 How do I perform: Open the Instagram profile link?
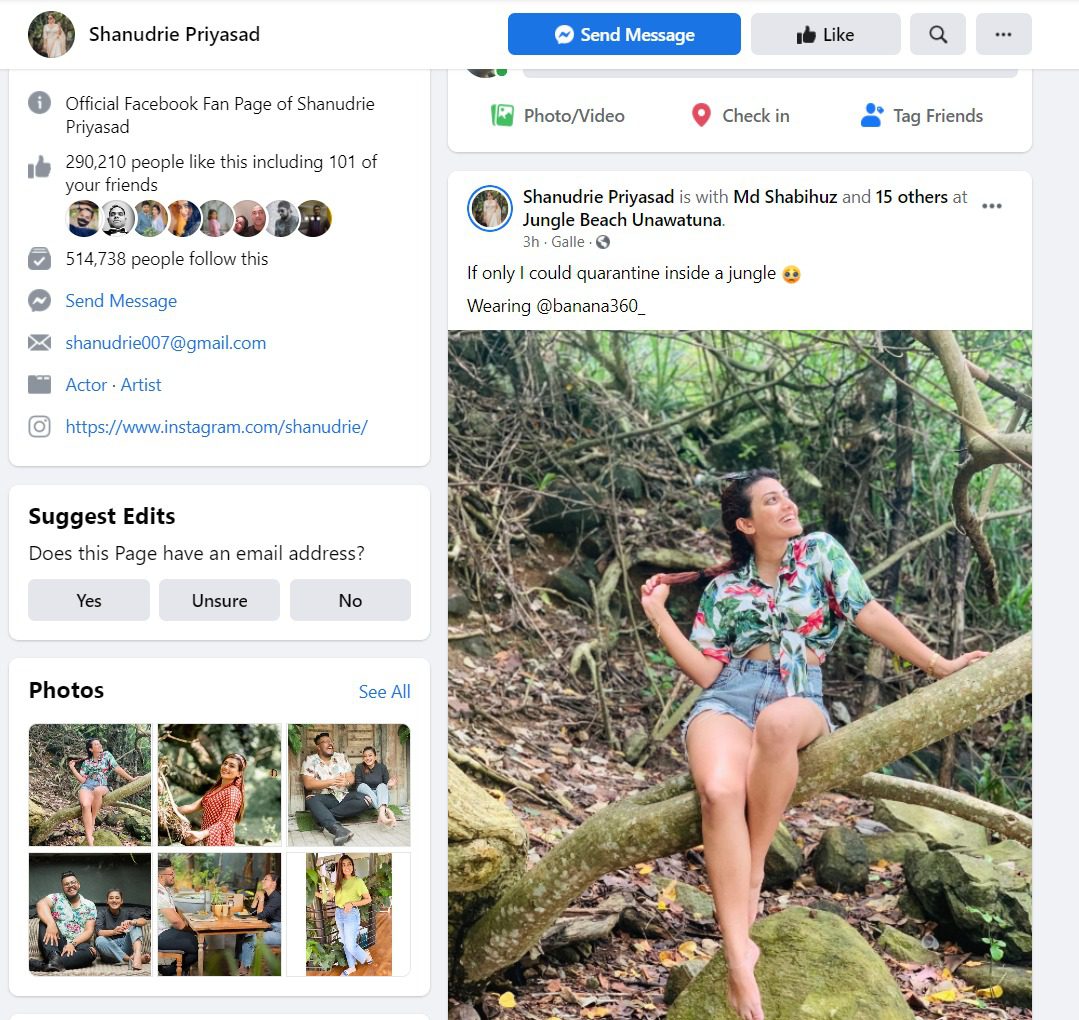coord(216,427)
